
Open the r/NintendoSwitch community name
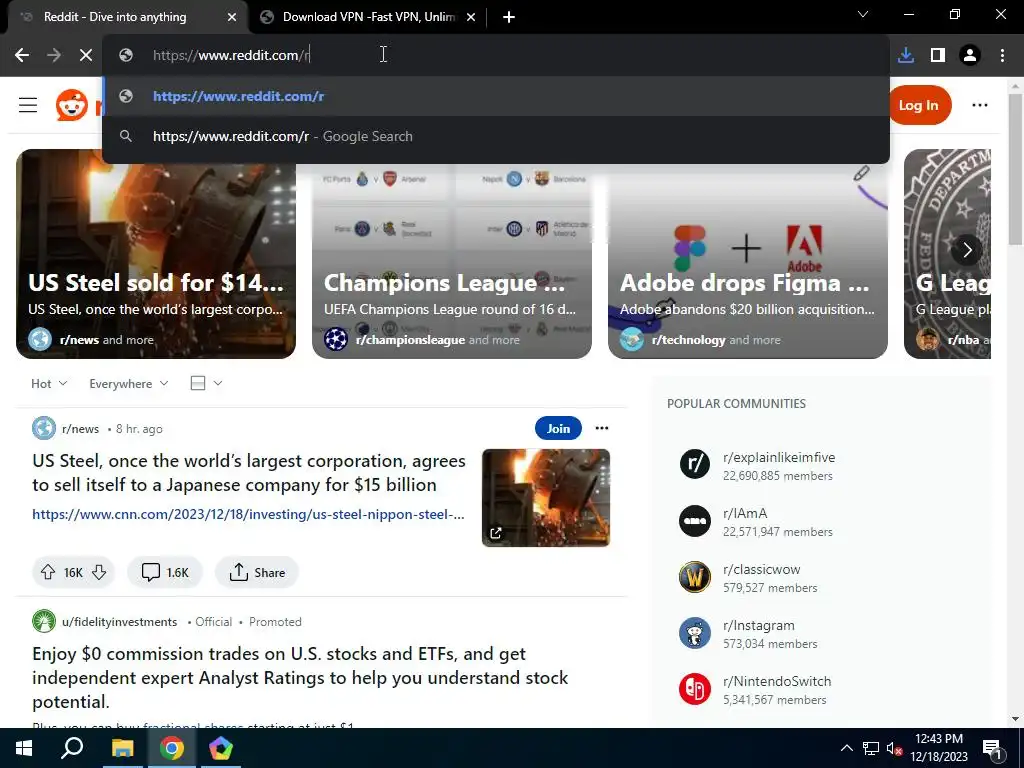click(x=776, y=681)
